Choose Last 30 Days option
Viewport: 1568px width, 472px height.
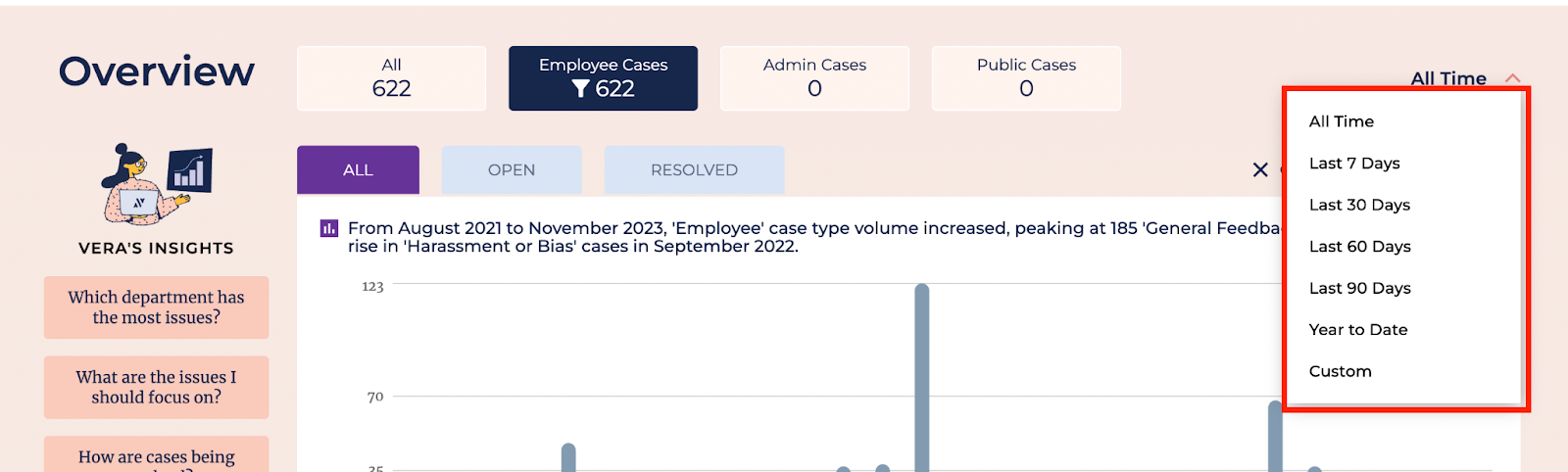pos(1359,205)
